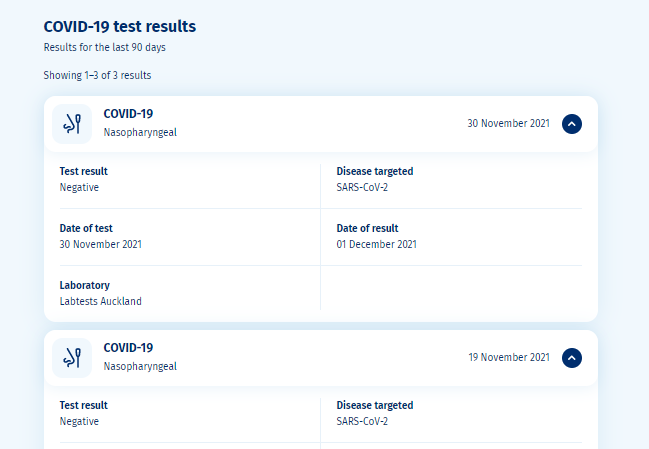649x449 pixels.
Task: Click the COVID-19 test results heading
Action: 120,26
